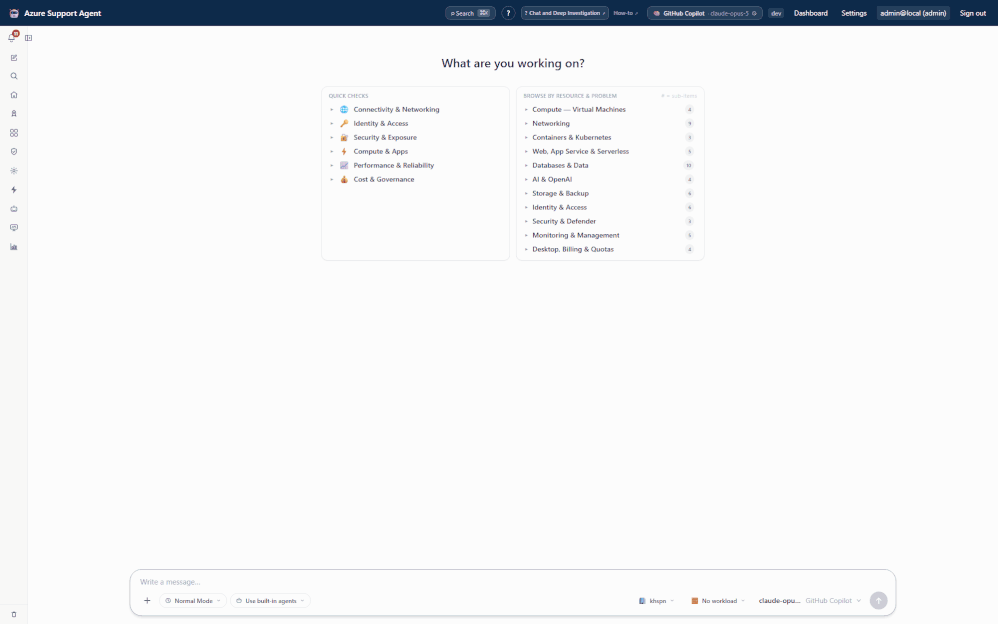Screen dimensions: 998x624
Task: Select Storage & Backup row
Action: coord(610,194)
